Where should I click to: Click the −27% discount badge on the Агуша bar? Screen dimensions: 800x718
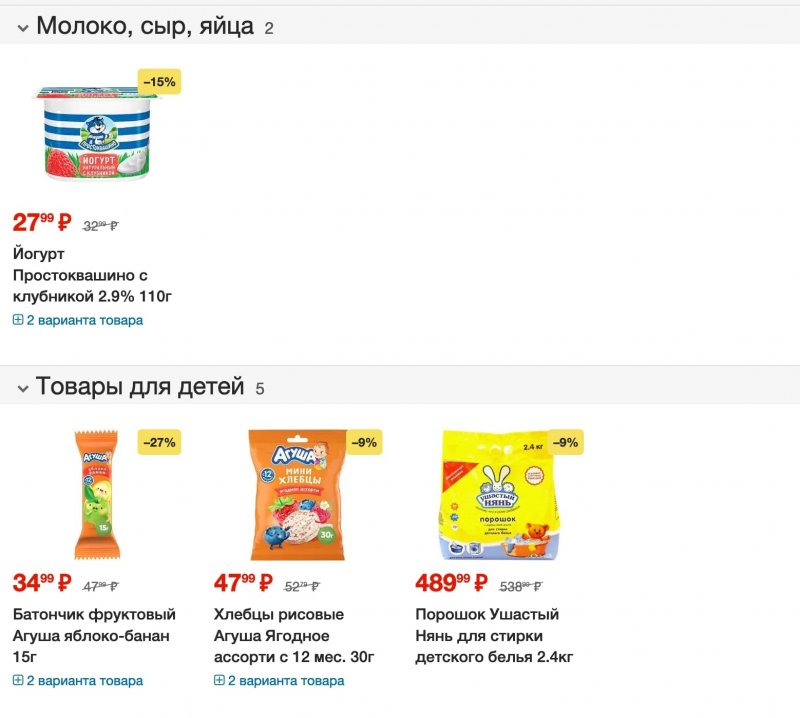(x=159, y=442)
